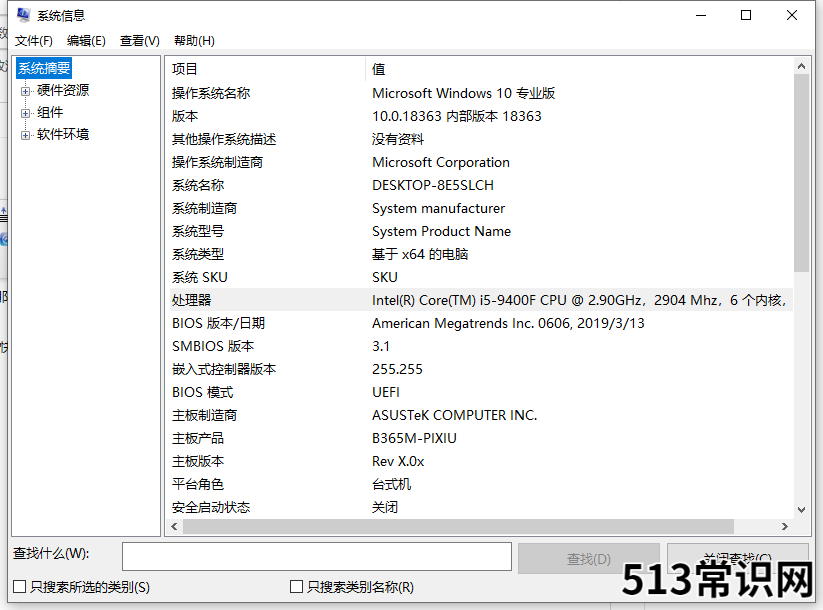Screen dimensions: 823x610
Task: Select the 系统名称 row
Action: (x=481, y=186)
